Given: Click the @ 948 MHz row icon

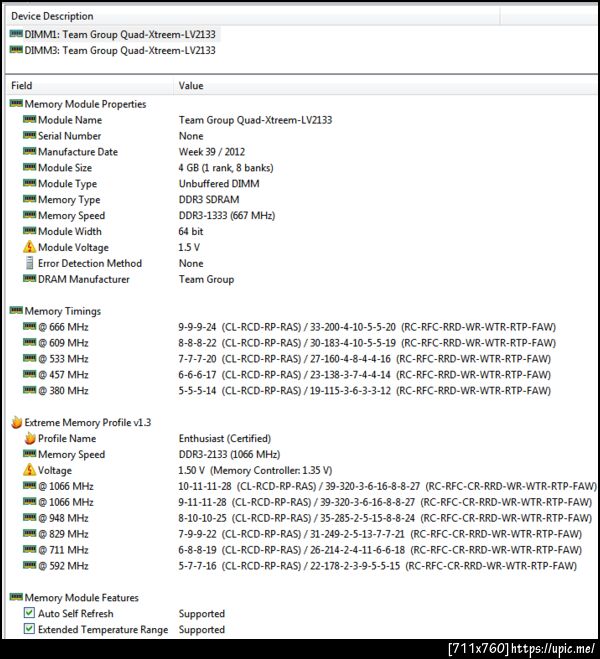Looking at the screenshot, I should [x=29, y=517].
